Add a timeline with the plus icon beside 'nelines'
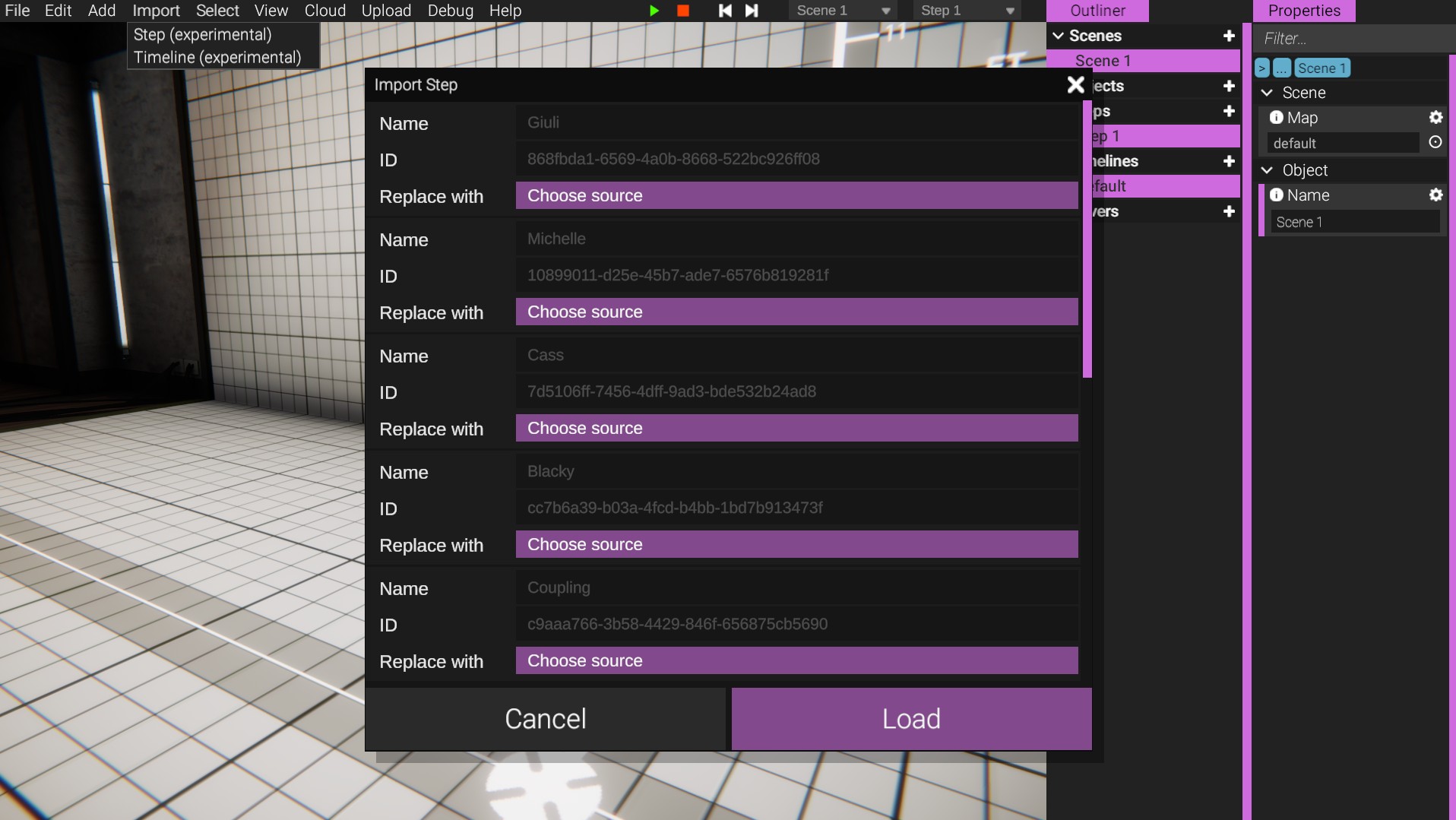This screenshot has height=820, width=1456. [1229, 161]
